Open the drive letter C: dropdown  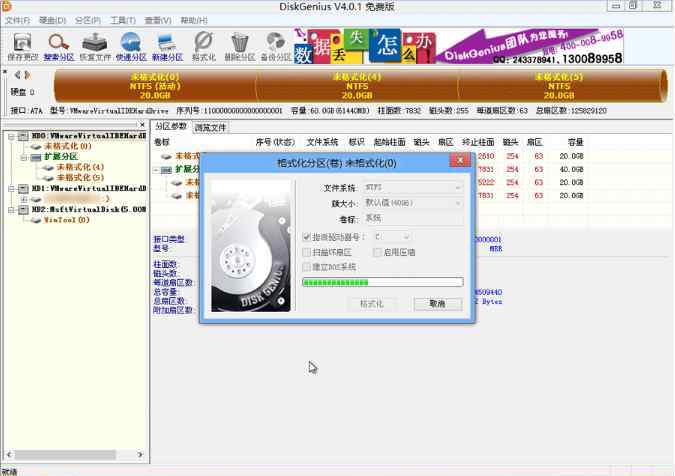(391, 237)
